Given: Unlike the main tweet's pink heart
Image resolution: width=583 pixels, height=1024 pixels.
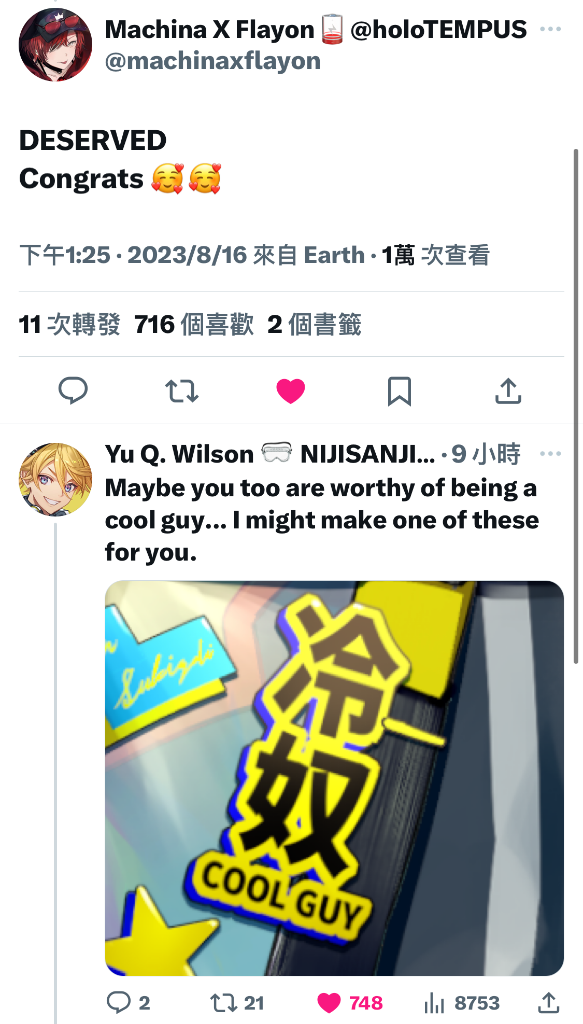Looking at the screenshot, I should pos(291,391).
